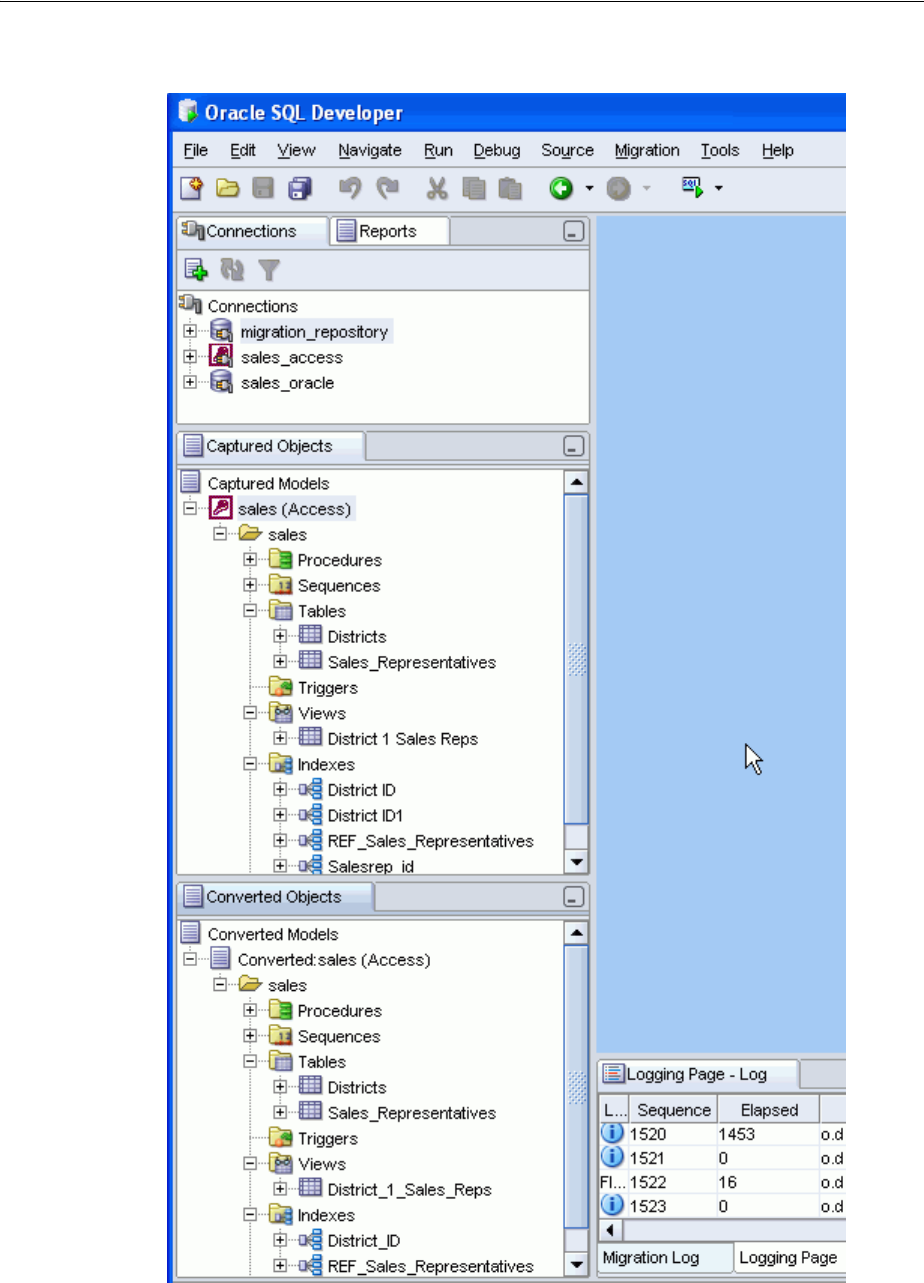924x1283 pixels.
Task: Click the Cut scissors icon
Action: click(437, 187)
